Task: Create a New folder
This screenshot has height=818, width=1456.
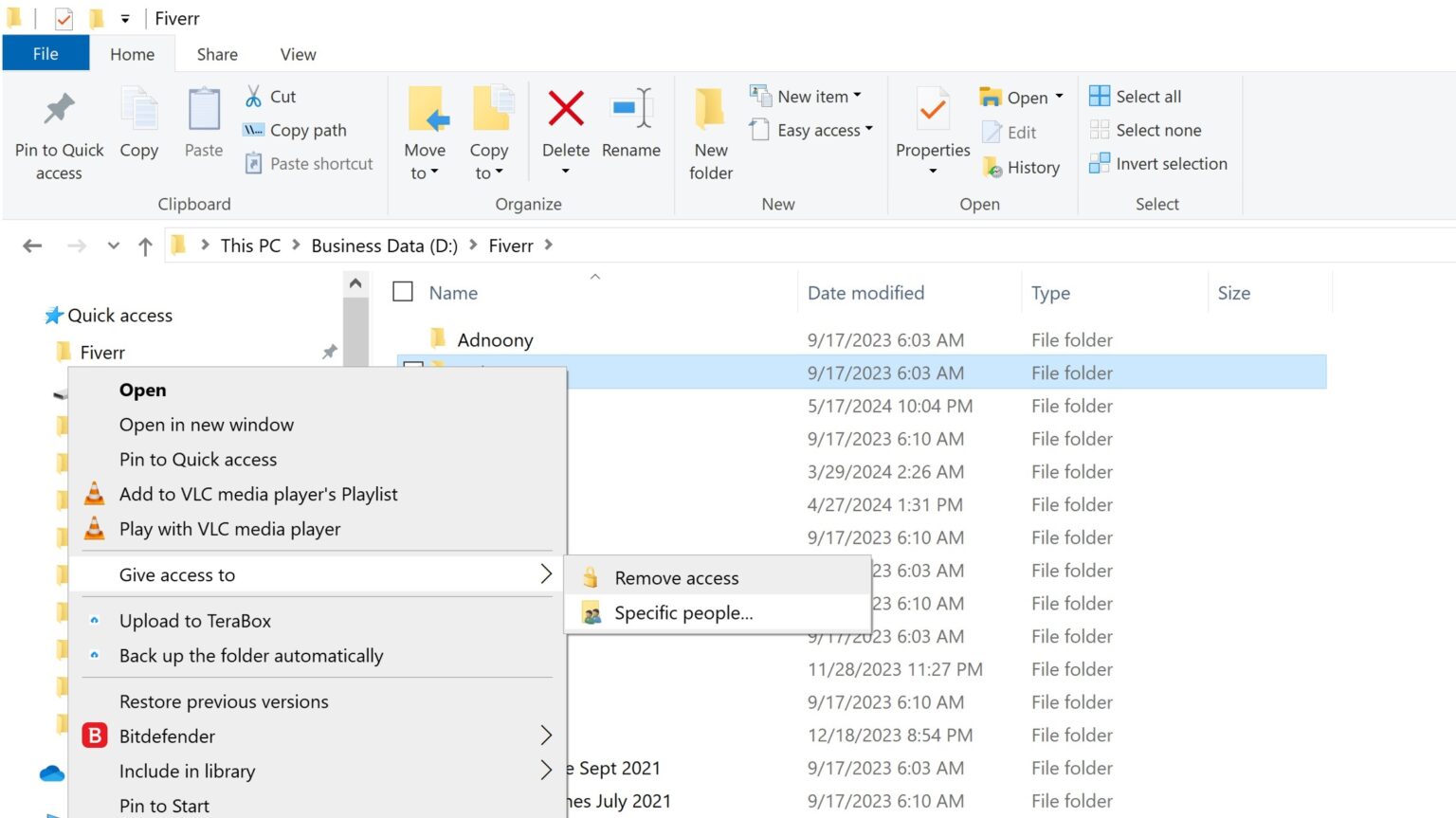Action: click(x=710, y=133)
